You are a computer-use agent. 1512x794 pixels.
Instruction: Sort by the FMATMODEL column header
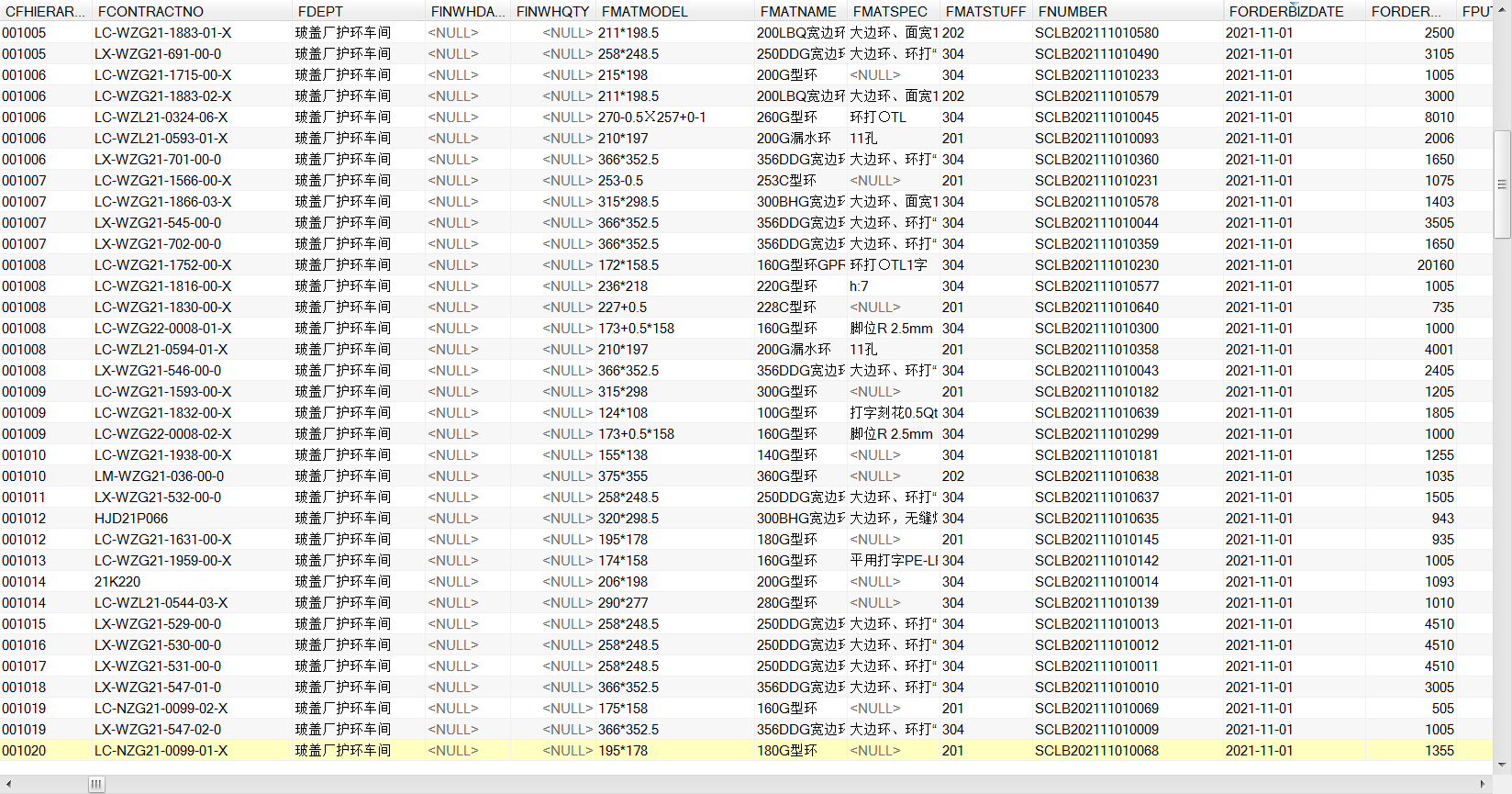coord(644,12)
